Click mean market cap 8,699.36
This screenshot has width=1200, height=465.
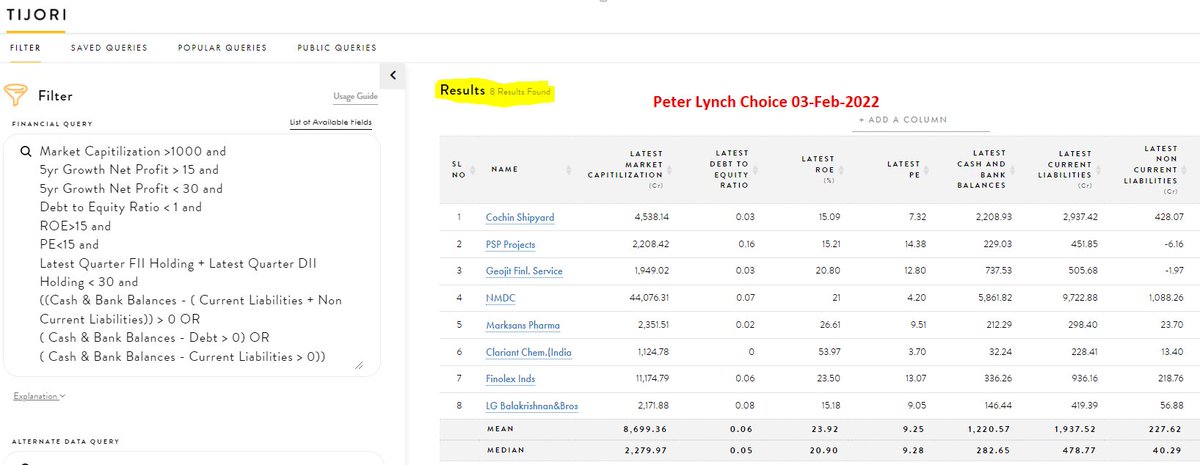tap(647, 428)
